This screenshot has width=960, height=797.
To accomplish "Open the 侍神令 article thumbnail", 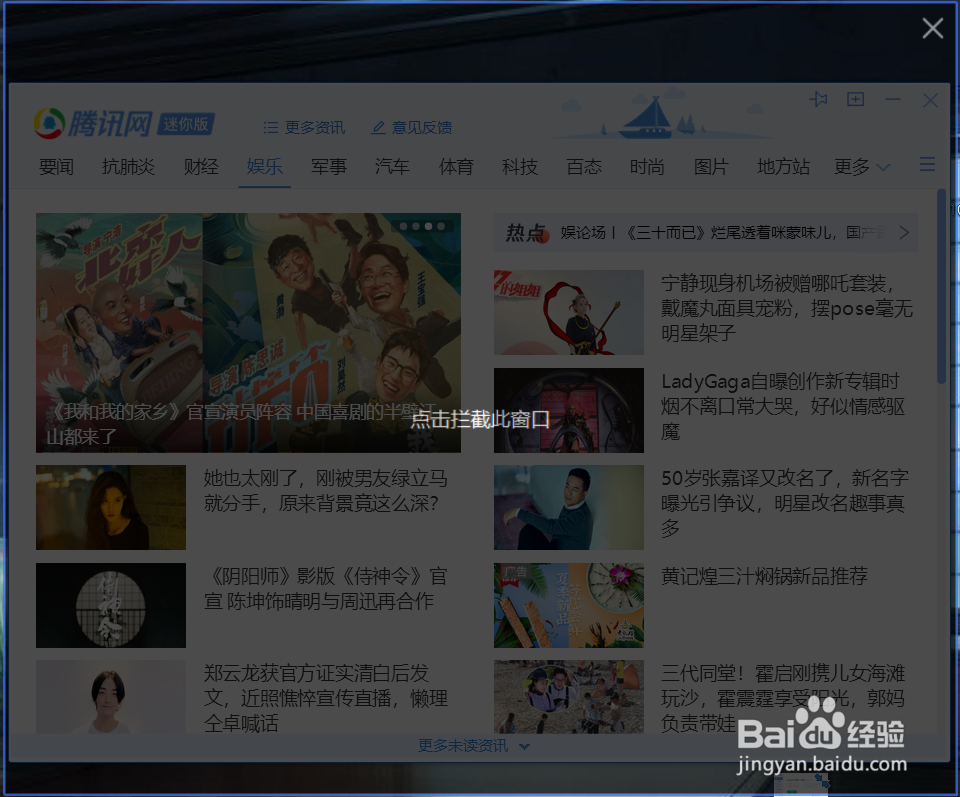I will tap(111, 605).
